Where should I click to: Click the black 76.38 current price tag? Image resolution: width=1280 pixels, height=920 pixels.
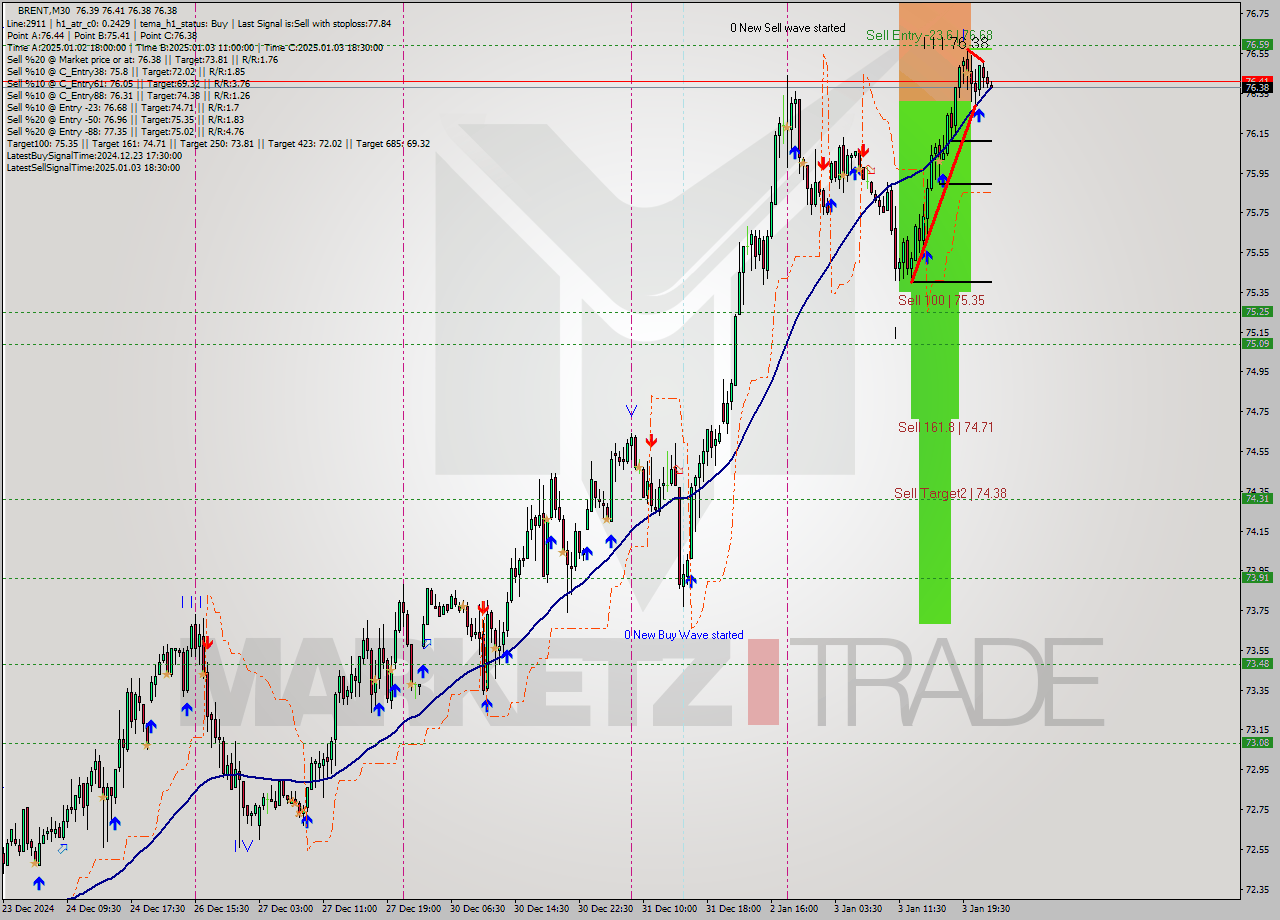(x=1257, y=88)
